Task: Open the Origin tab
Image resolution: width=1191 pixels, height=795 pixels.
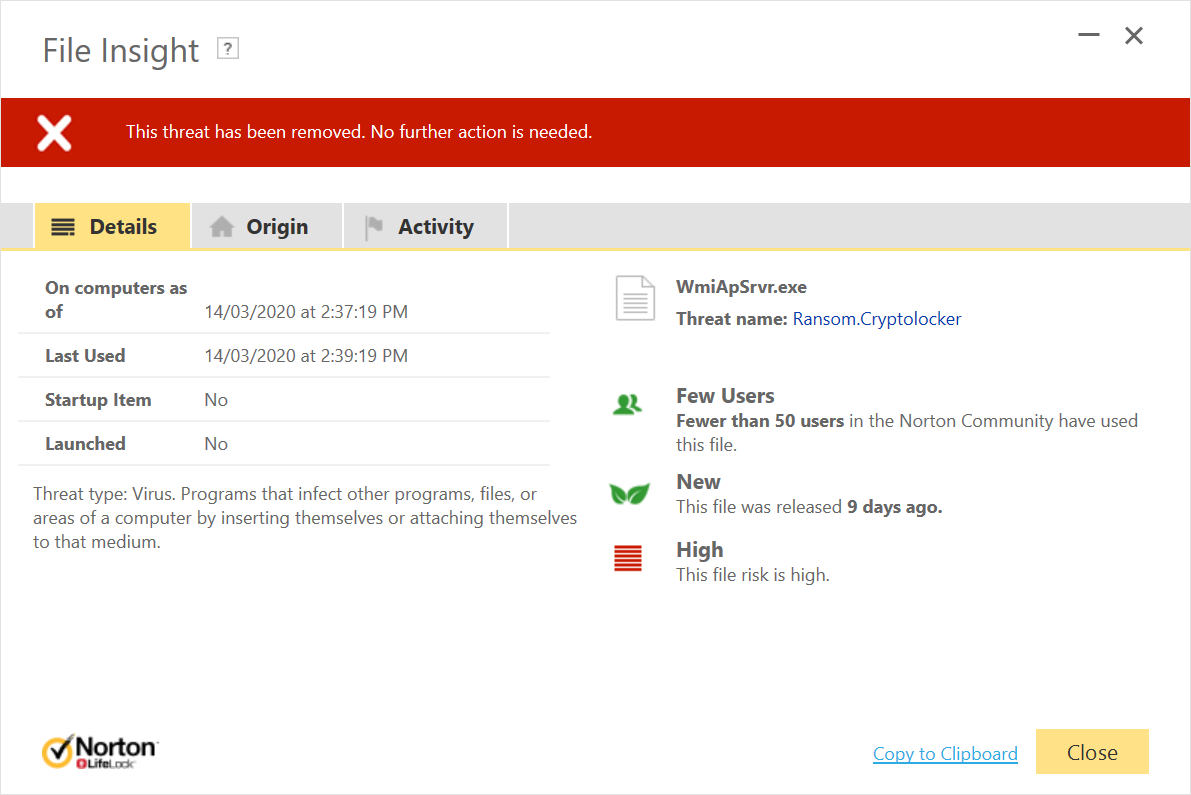Action: pyautogui.click(x=266, y=227)
